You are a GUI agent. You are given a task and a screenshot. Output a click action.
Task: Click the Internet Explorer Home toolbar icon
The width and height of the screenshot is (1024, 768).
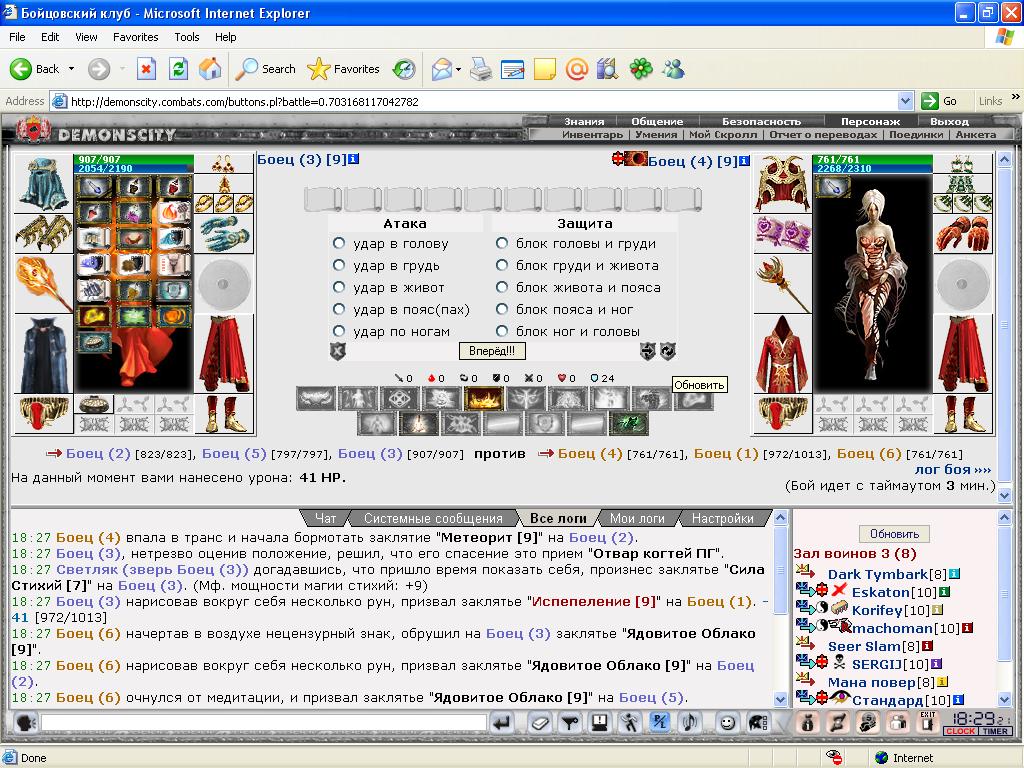click(x=210, y=69)
